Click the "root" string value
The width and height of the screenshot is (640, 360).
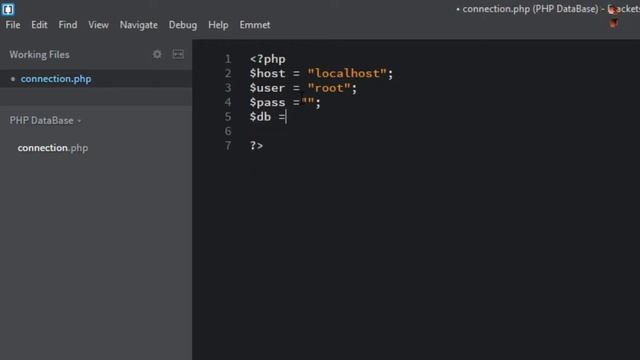click(329, 88)
